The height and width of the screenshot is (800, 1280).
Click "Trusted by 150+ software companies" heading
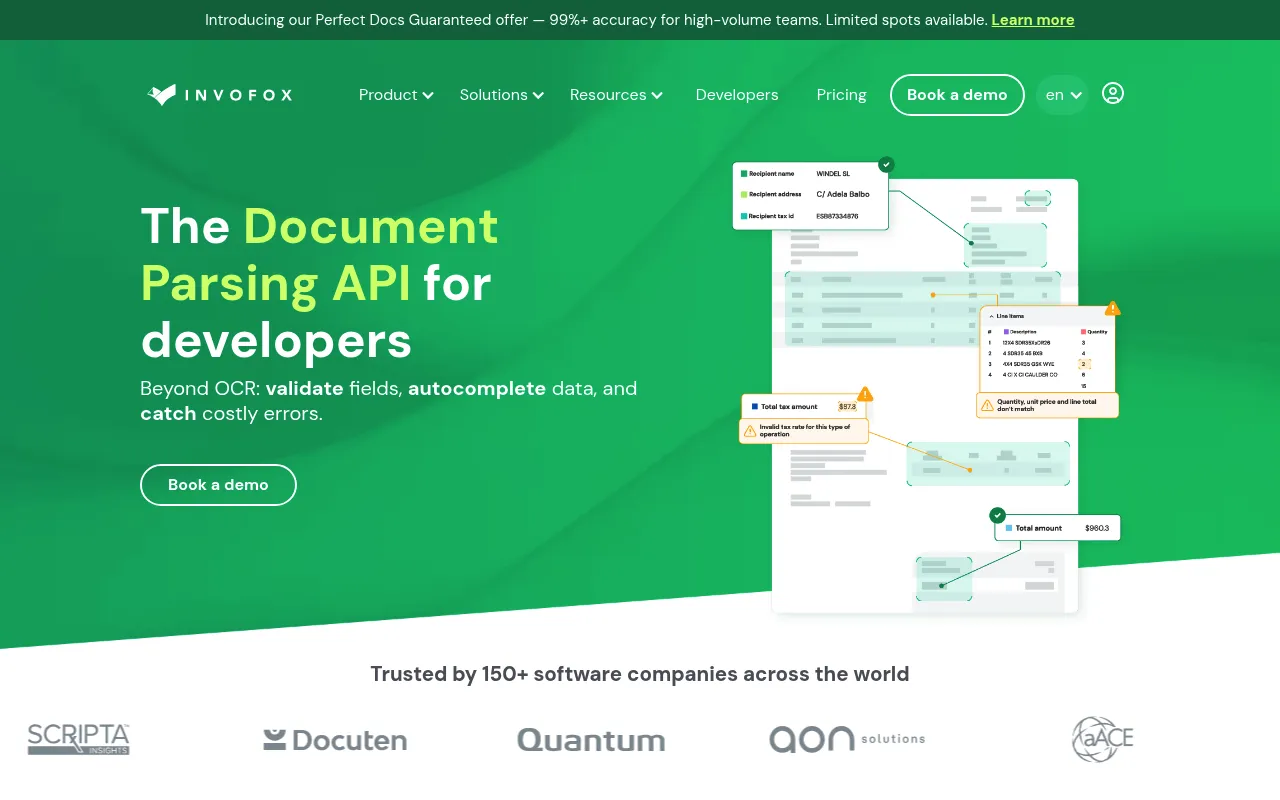click(x=640, y=674)
